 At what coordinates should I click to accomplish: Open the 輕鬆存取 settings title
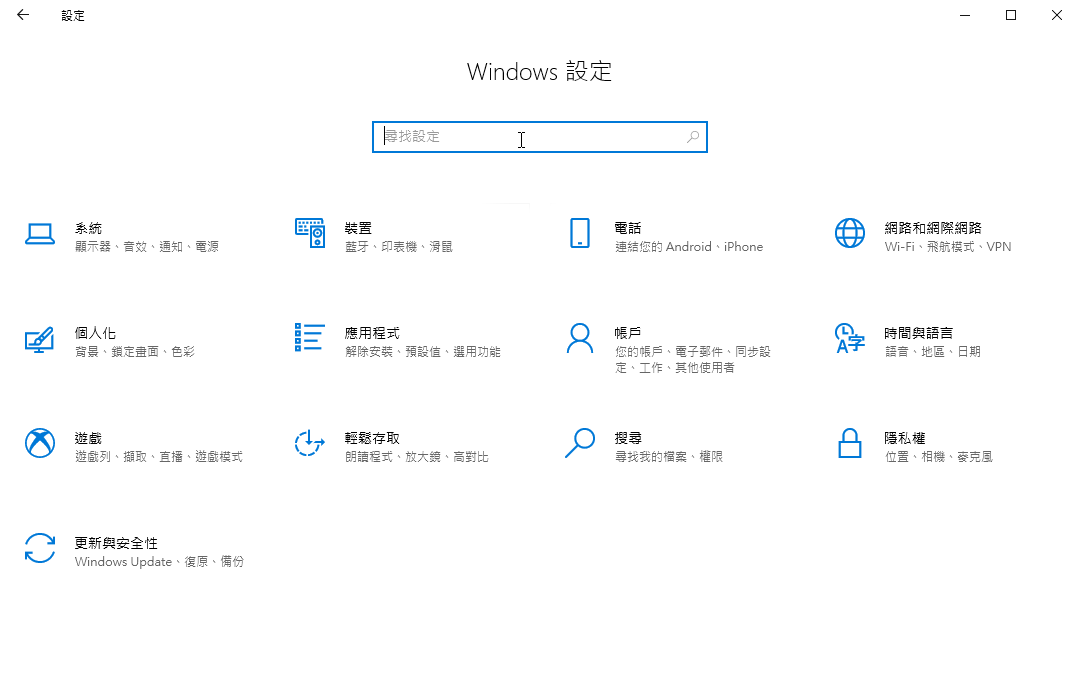pyautogui.click(x=372, y=439)
